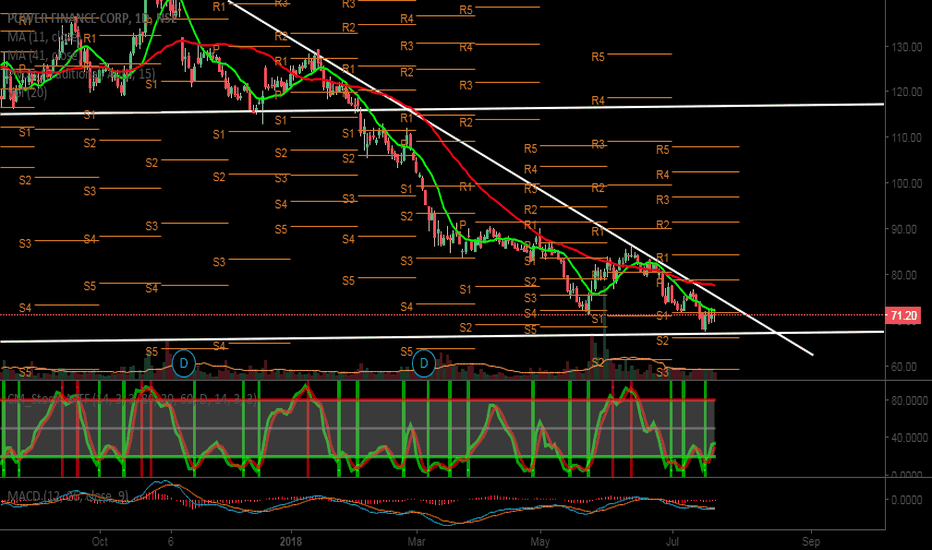Click the Oct label on time axis

pos(100,541)
